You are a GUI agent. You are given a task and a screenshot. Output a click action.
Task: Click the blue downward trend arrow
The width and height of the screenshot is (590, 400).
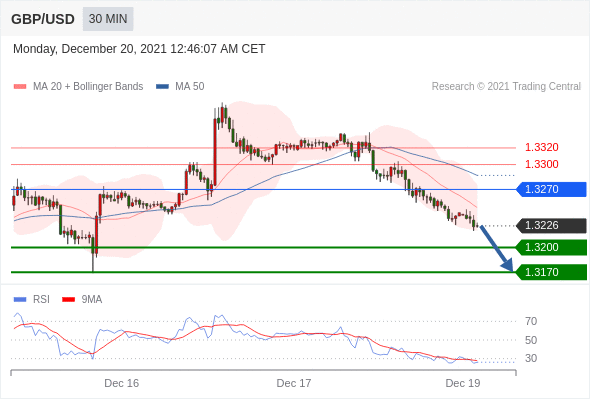(x=497, y=248)
